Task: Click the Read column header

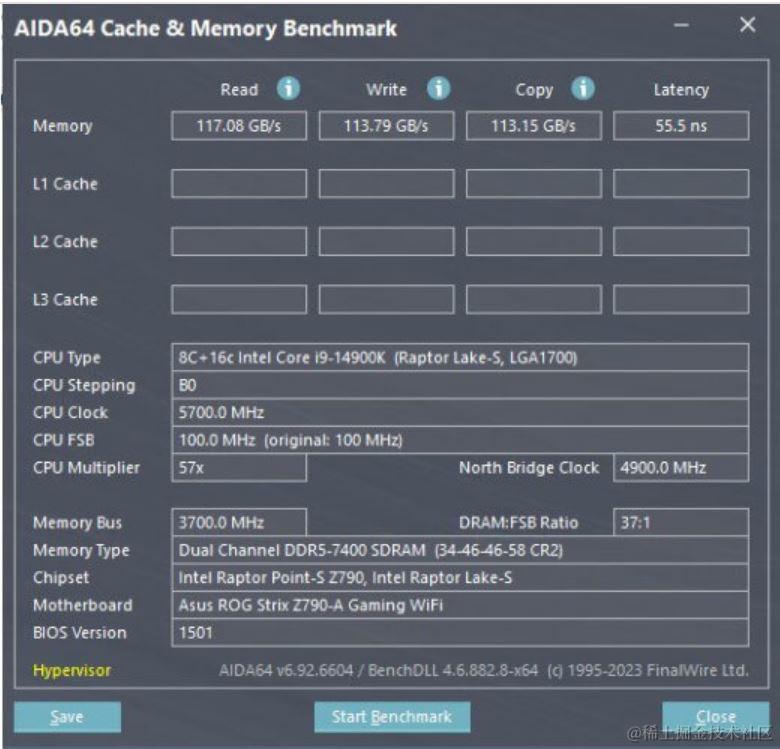Action: point(239,90)
